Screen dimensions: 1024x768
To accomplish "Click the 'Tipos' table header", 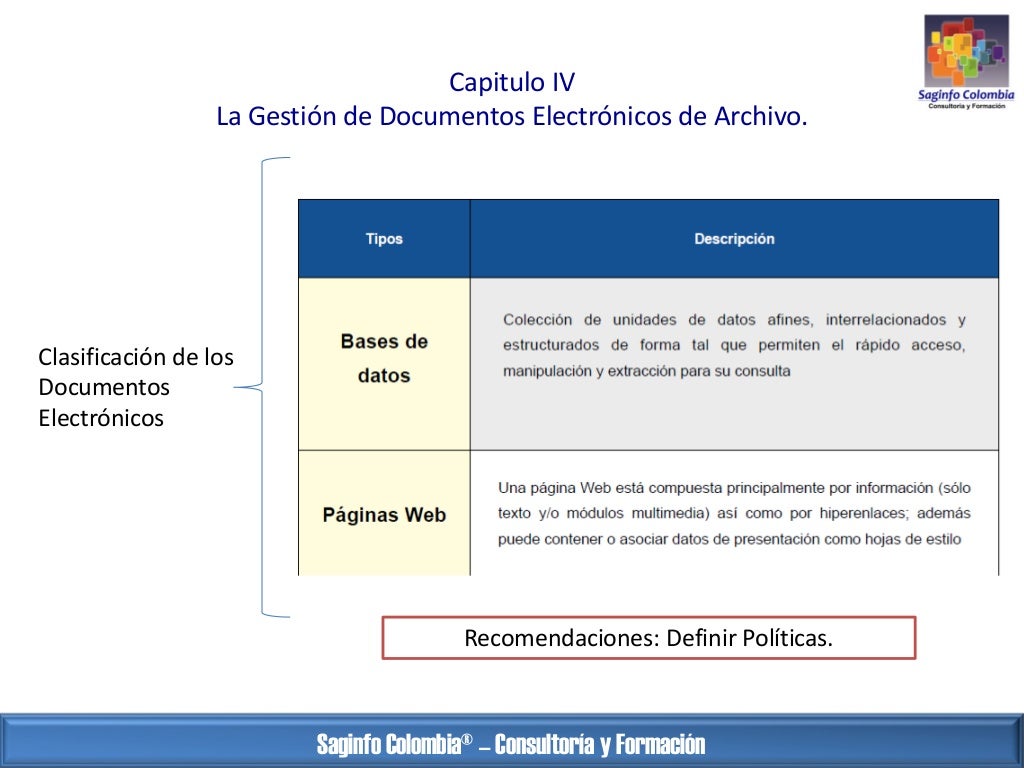I will (384, 239).
